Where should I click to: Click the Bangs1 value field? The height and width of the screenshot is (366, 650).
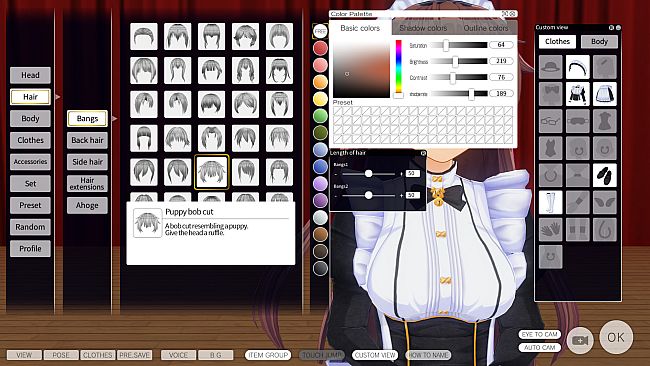pyautogui.click(x=413, y=173)
